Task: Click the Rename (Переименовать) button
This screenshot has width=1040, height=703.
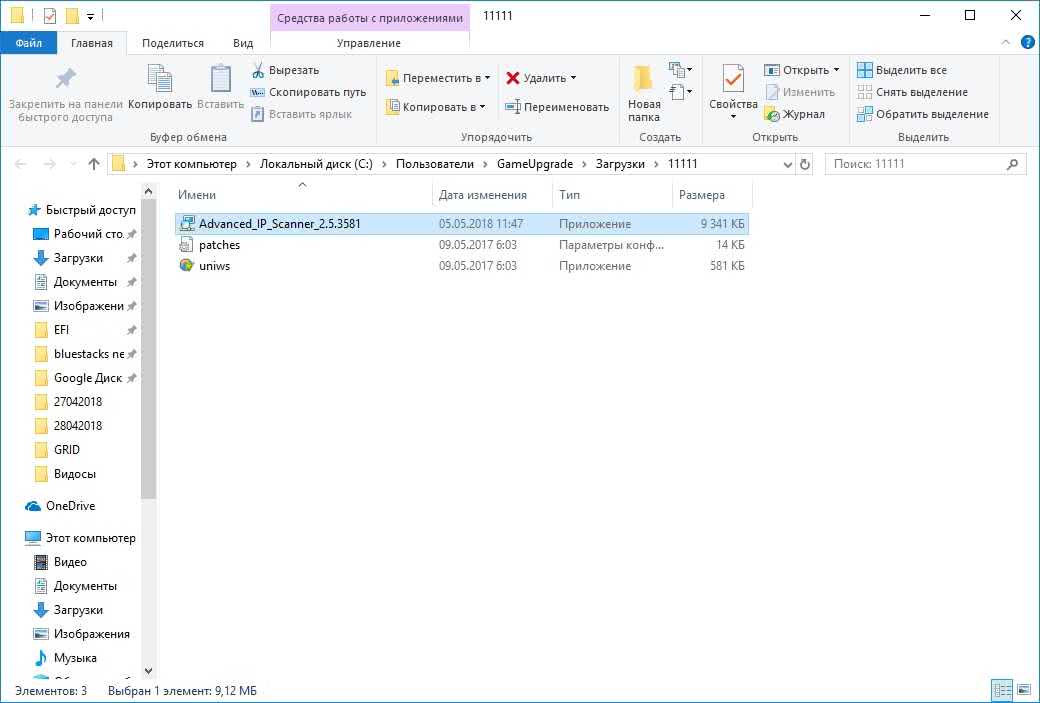Action: pyautogui.click(x=557, y=107)
